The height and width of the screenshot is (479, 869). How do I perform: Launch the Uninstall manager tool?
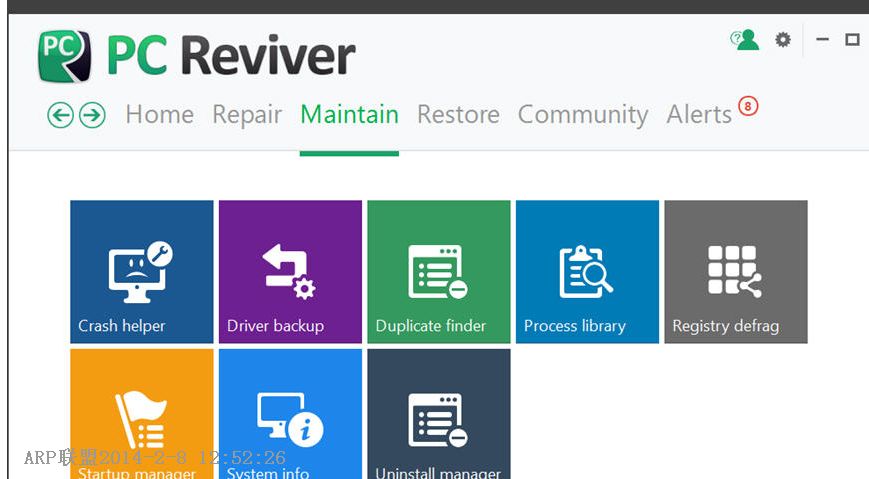[x=439, y=414]
